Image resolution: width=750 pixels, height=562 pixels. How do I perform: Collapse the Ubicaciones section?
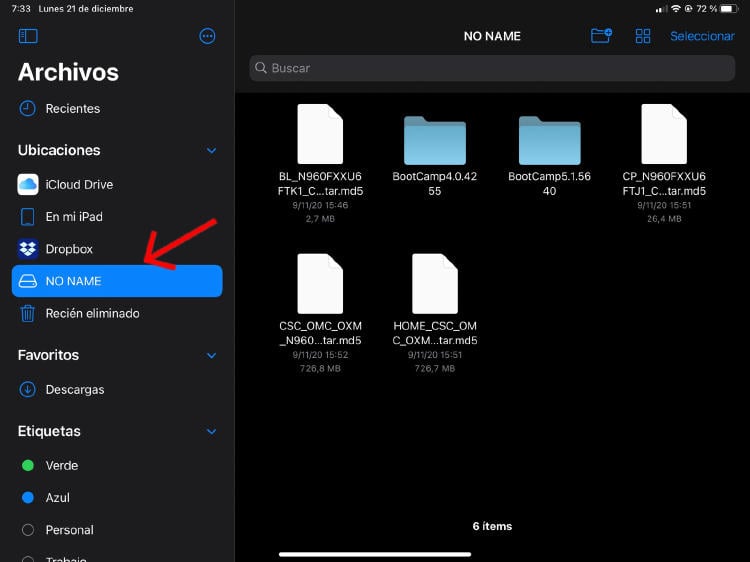tap(211, 151)
